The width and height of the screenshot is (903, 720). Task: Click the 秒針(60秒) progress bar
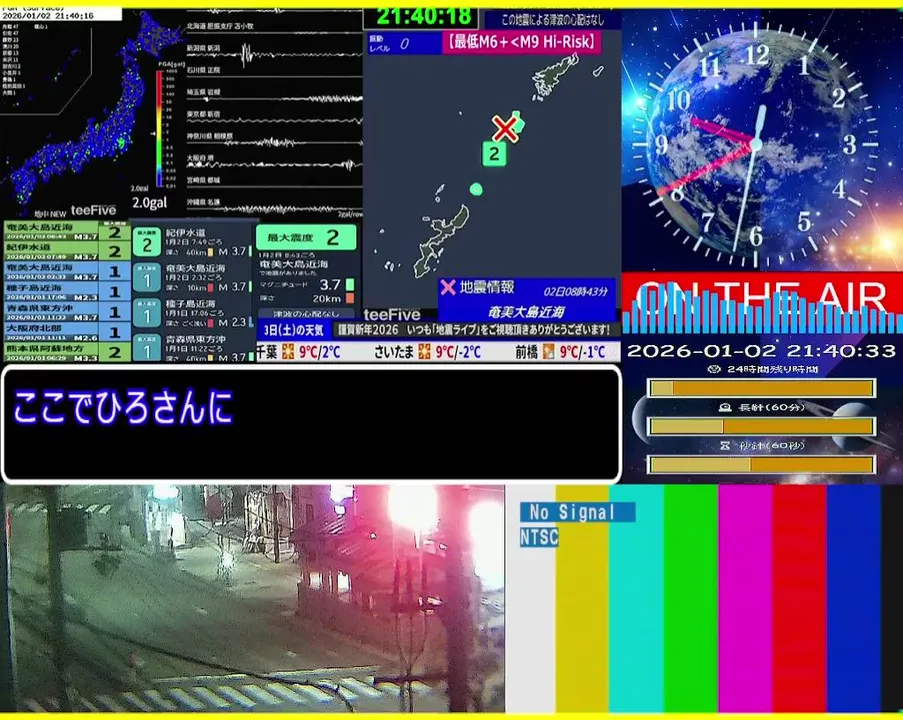762,464
